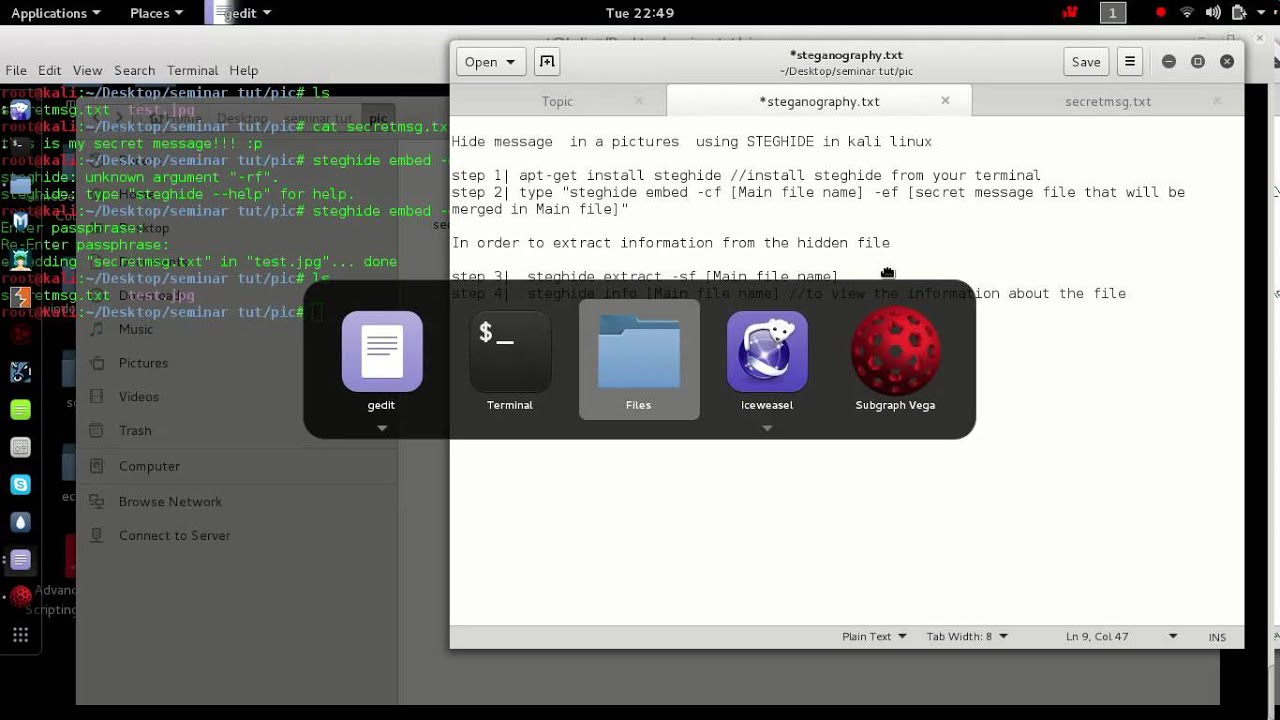Open the Applications menu
The width and height of the screenshot is (1280, 720).
click(56, 13)
